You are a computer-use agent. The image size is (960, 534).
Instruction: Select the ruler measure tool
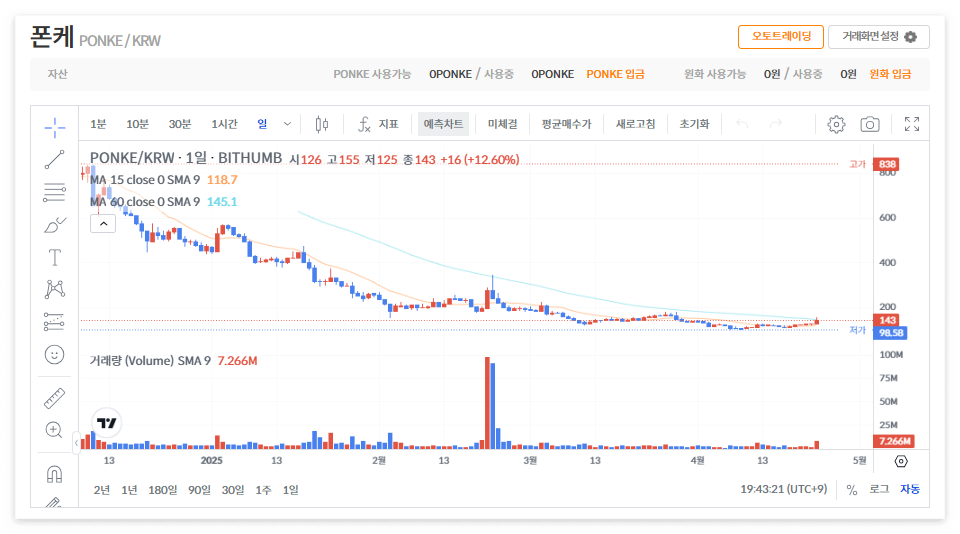54,398
